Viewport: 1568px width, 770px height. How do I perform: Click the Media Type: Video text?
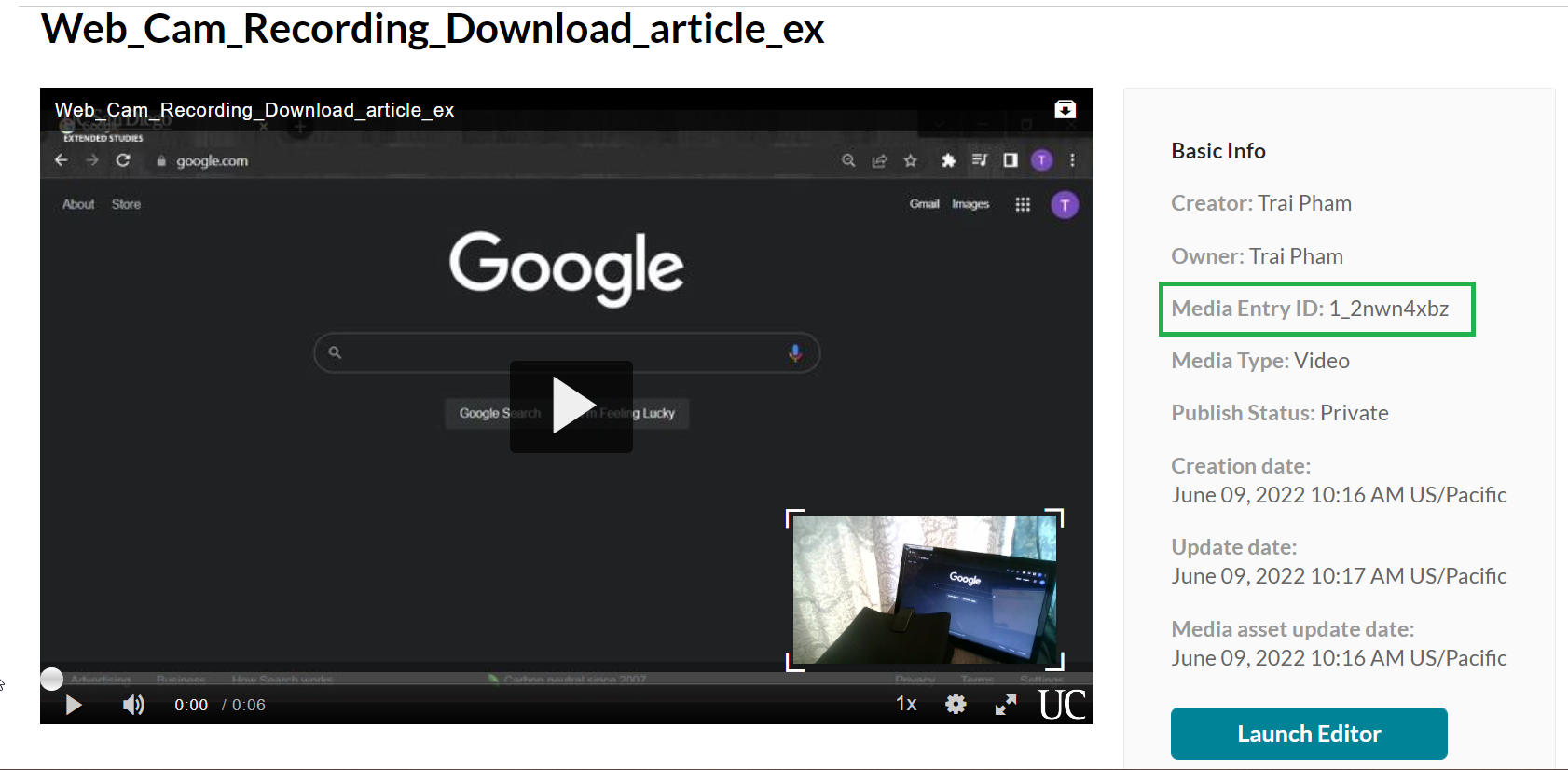tap(1260, 361)
